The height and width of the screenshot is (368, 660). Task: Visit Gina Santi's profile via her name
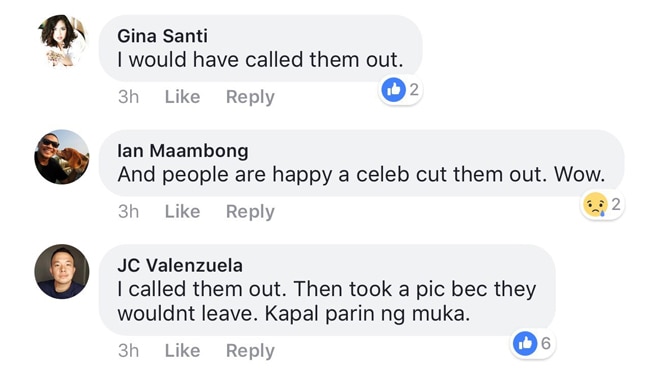pos(162,36)
